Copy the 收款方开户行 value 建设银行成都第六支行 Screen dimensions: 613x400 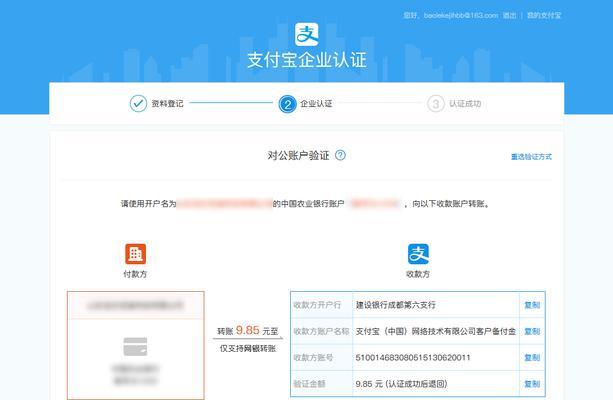532,305
